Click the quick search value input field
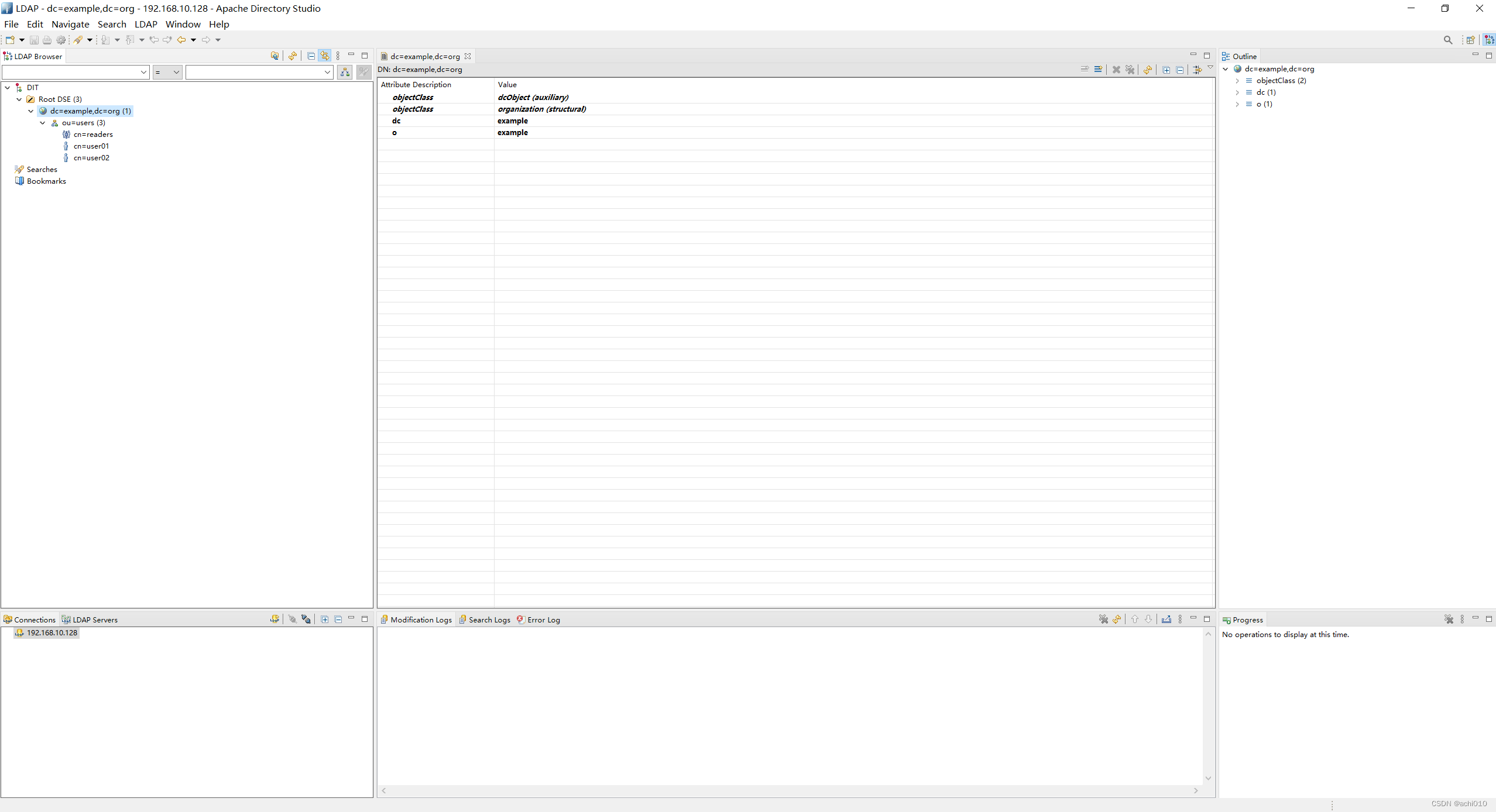This screenshot has width=1496, height=812. tap(254, 72)
